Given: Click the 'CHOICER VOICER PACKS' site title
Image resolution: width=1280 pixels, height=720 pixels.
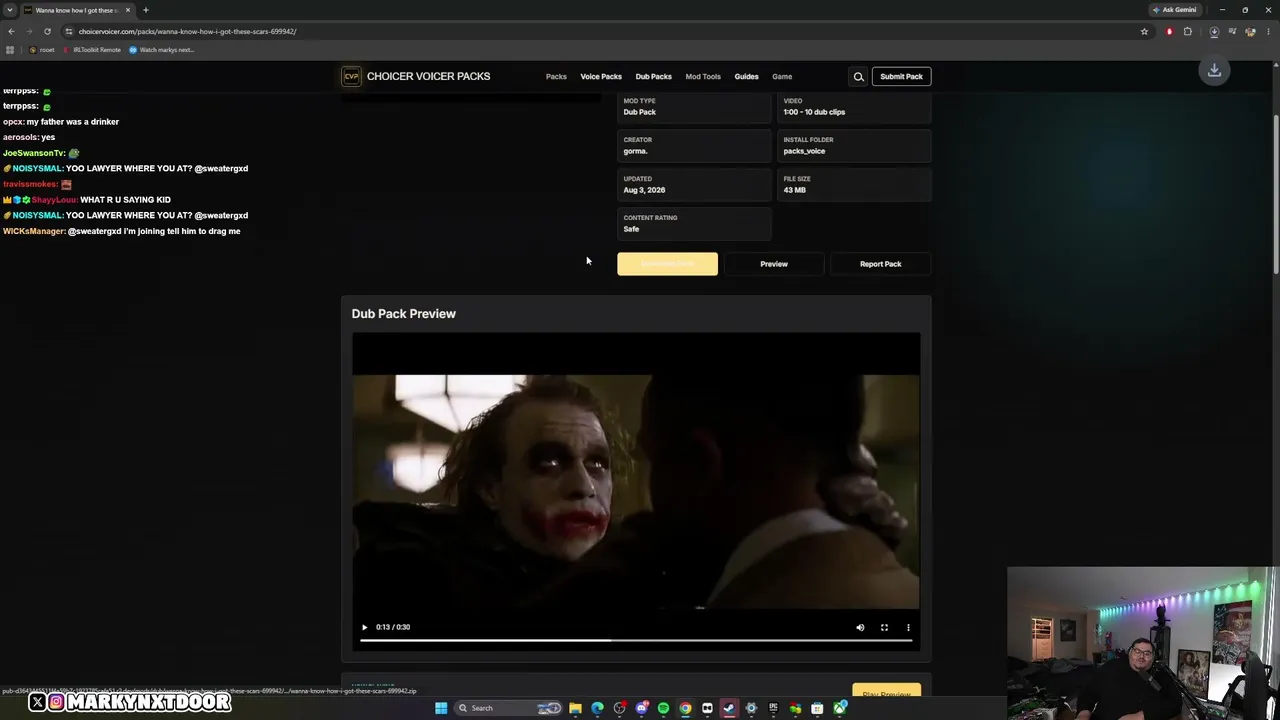Looking at the screenshot, I should [428, 76].
